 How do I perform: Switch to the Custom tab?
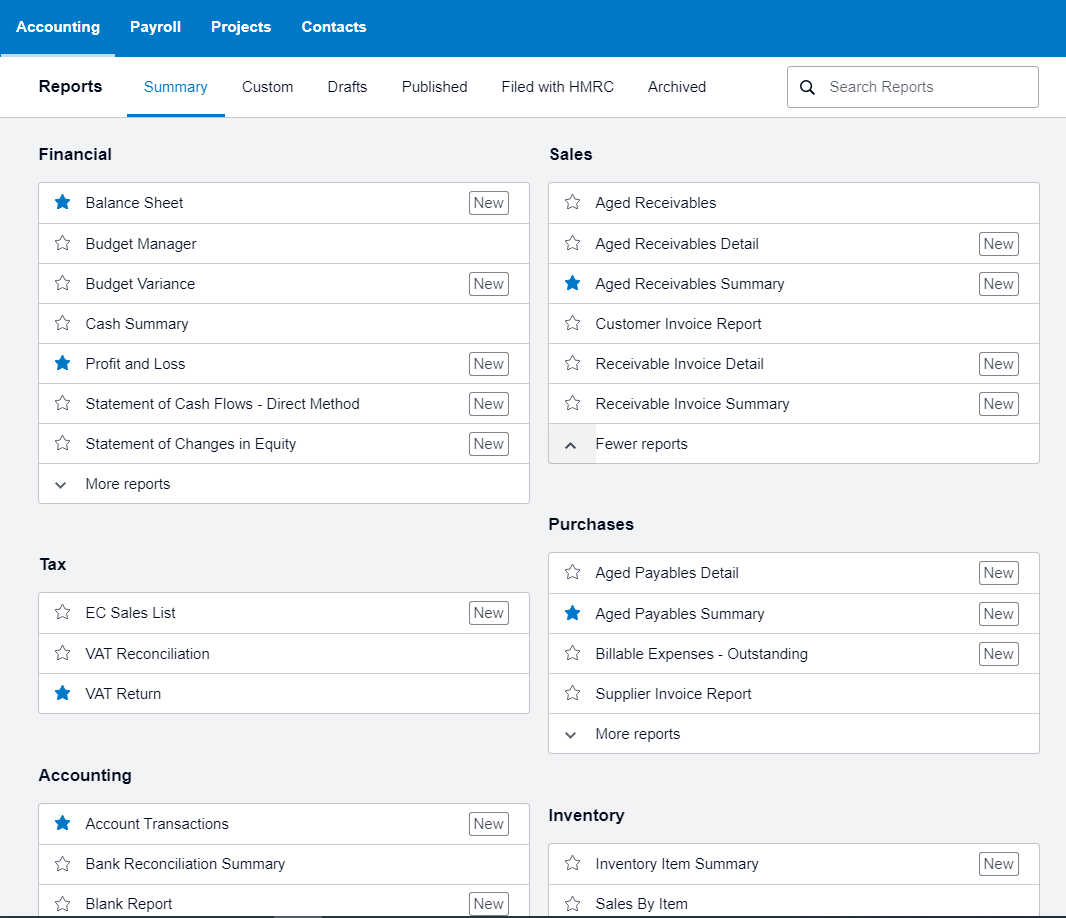point(268,87)
